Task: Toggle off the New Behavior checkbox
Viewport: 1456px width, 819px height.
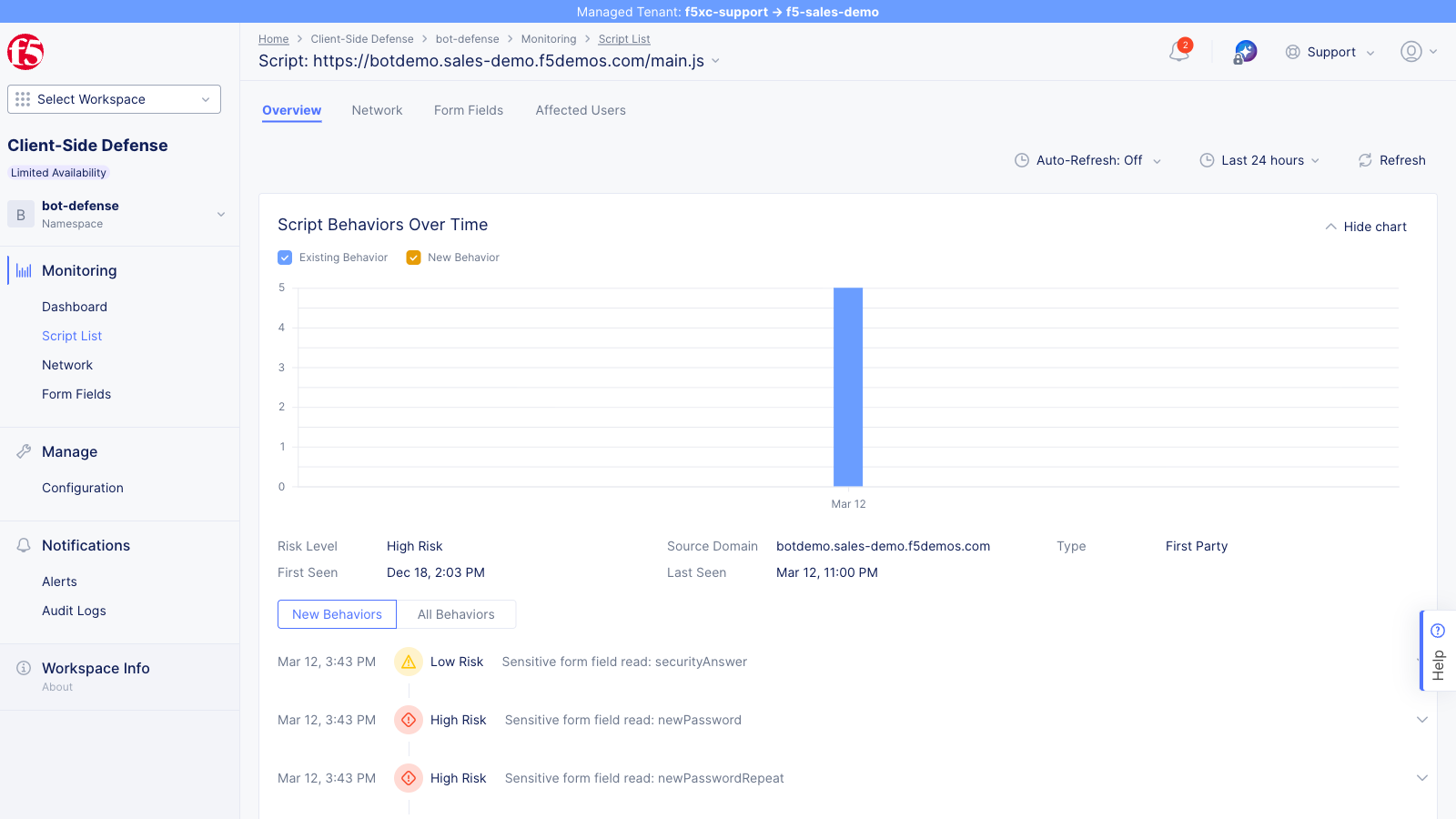Action: (414, 258)
